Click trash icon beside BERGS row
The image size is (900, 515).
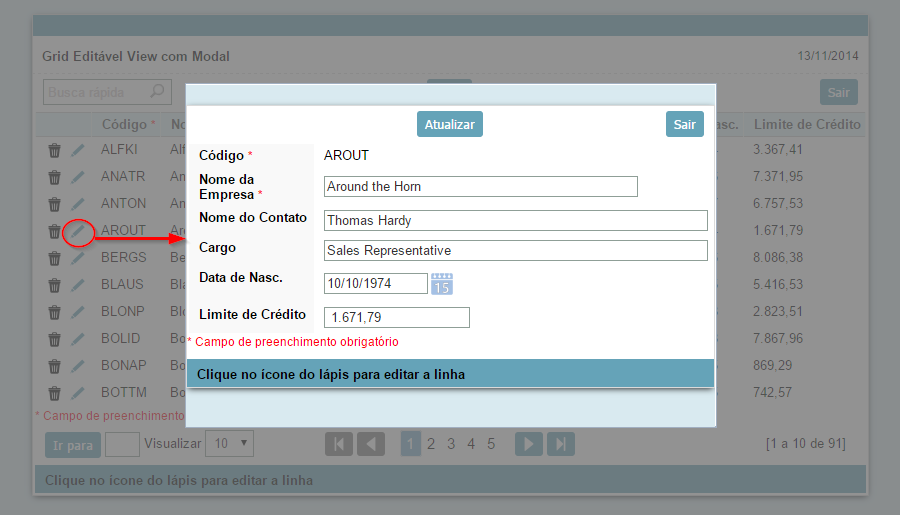pos(55,258)
